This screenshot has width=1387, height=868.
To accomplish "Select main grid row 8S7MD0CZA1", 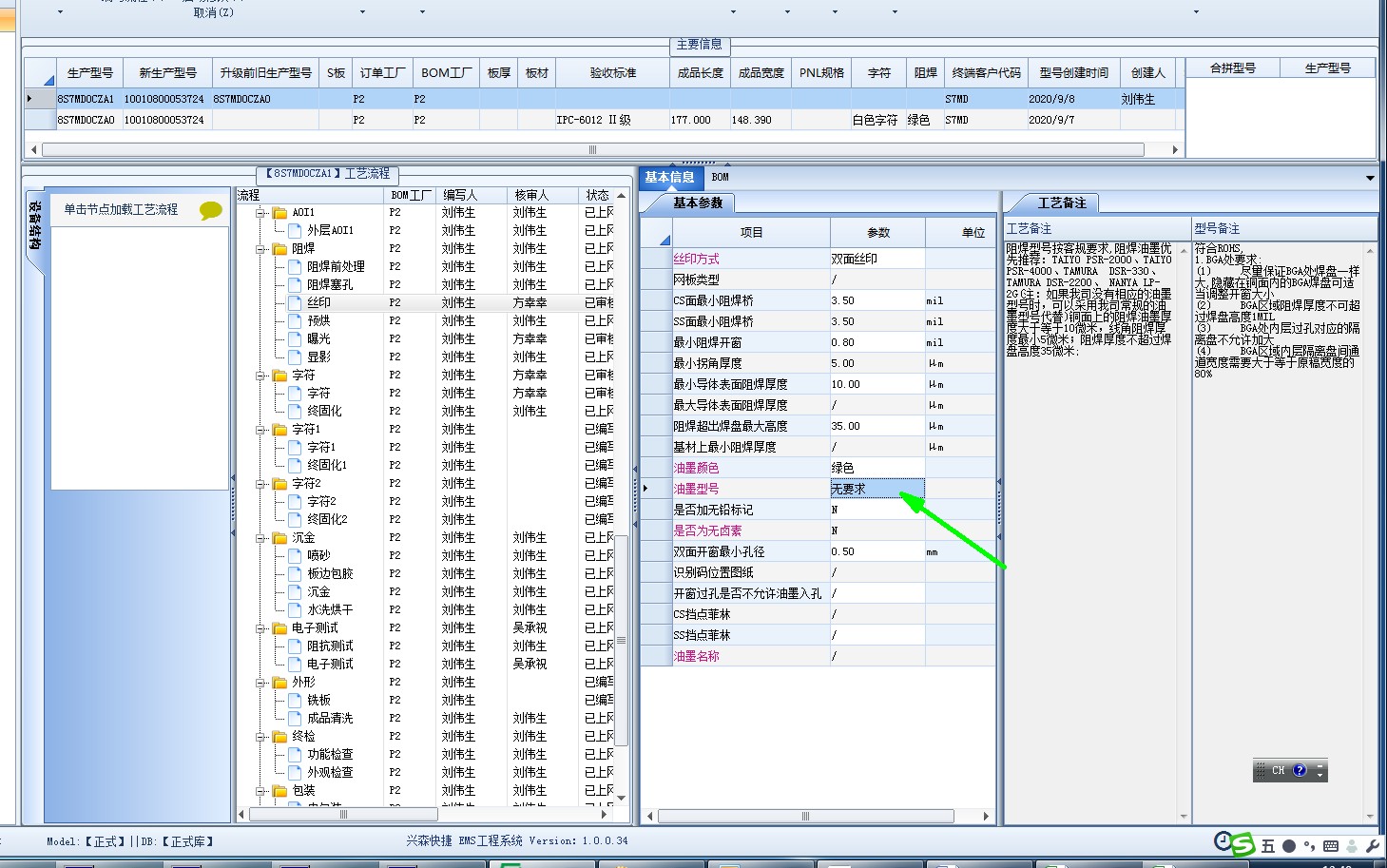I will (605, 99).
